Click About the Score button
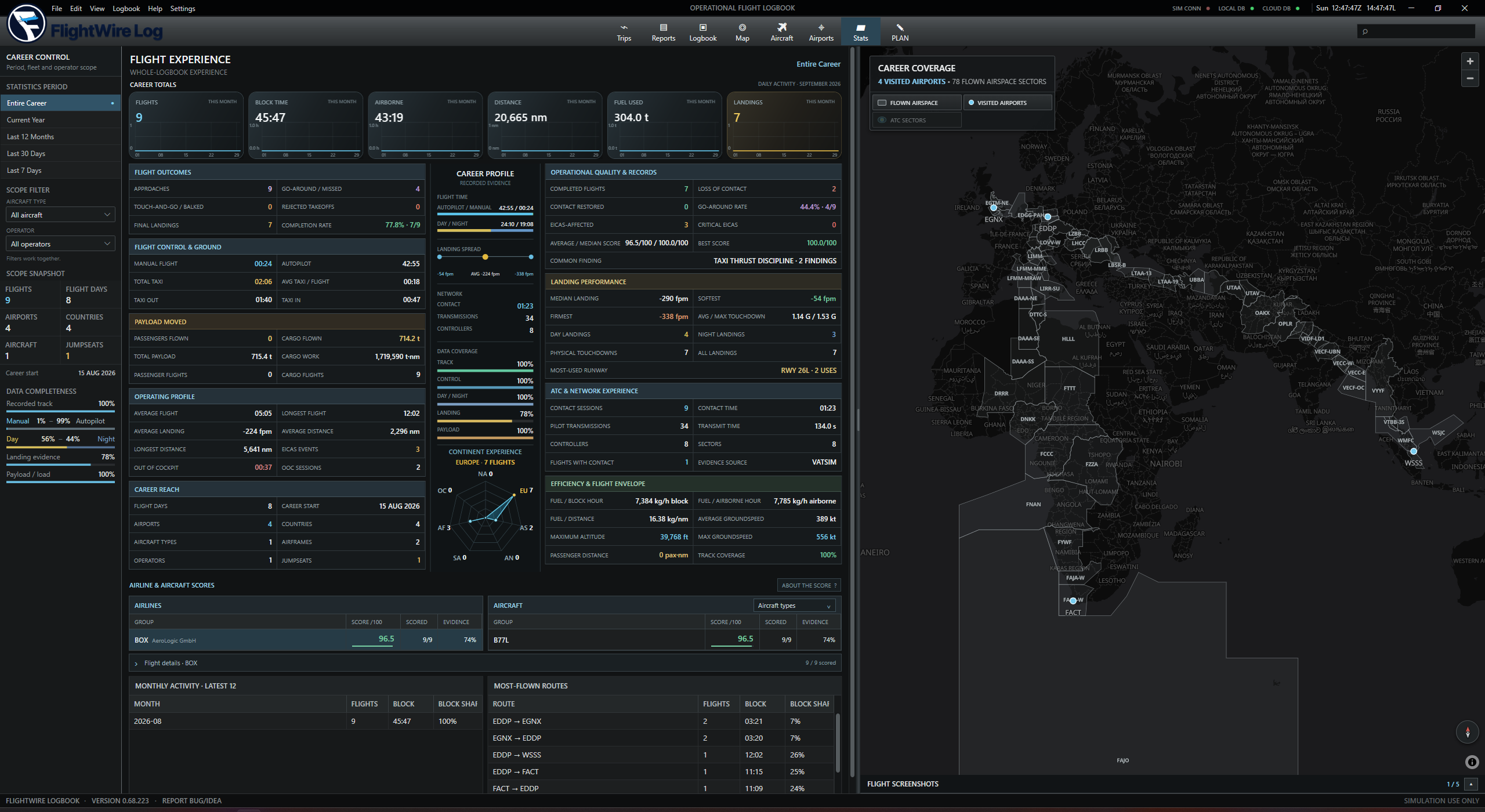The image size is (1485, 812). 809,585
